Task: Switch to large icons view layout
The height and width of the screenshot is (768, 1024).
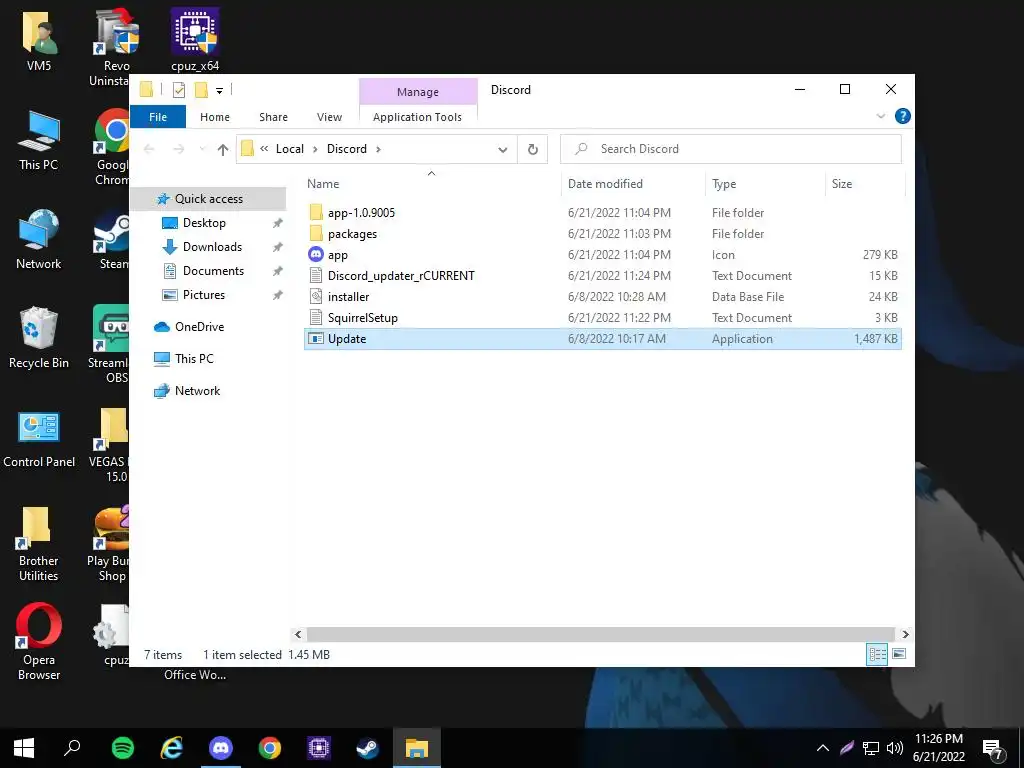Action: pos(899,654)
